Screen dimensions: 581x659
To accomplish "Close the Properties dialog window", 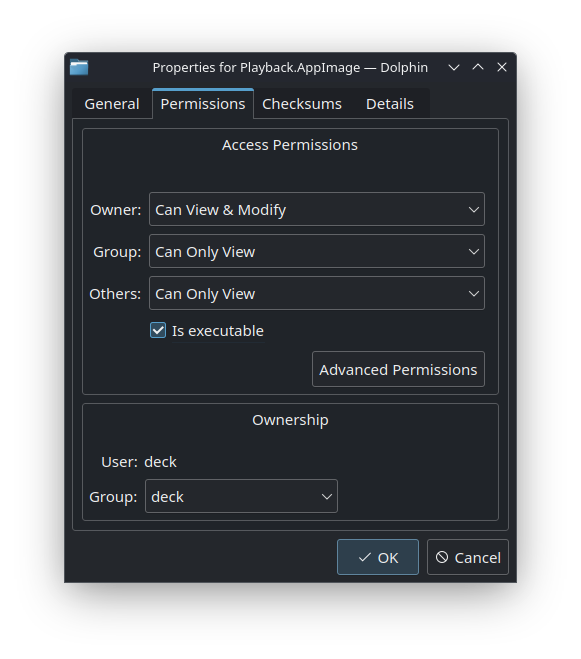I will [502, 67].
